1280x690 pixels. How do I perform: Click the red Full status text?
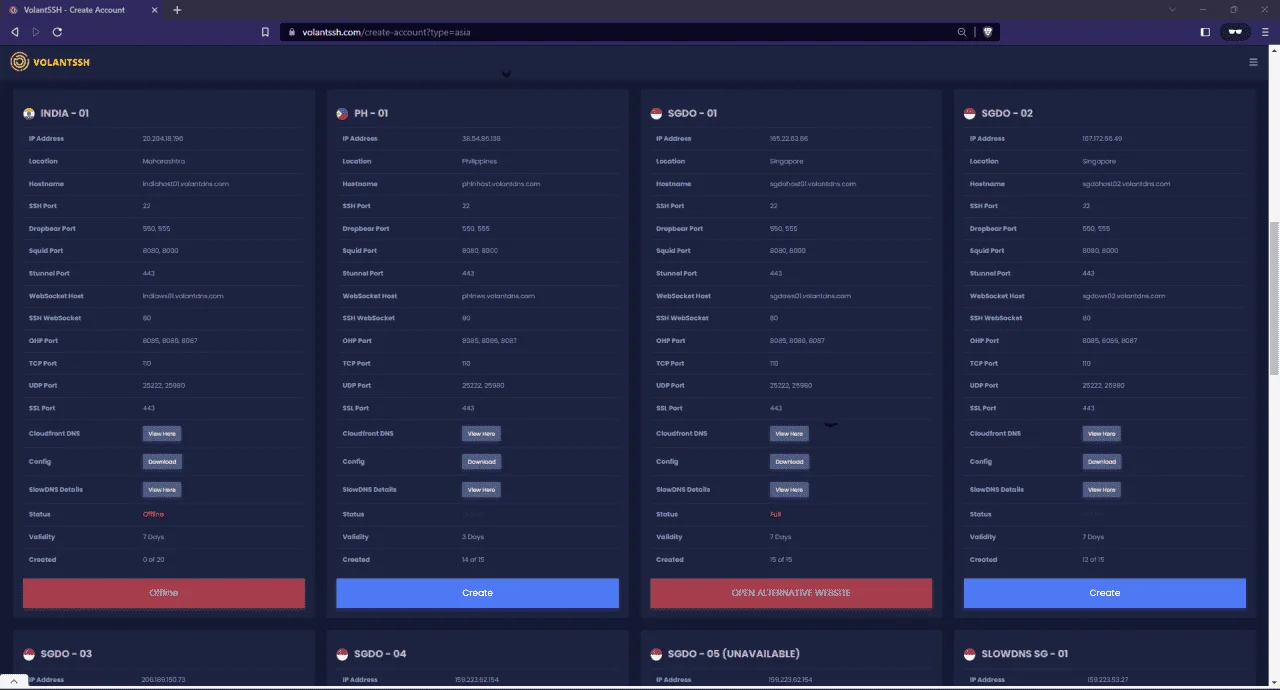[x=775, y=514]
